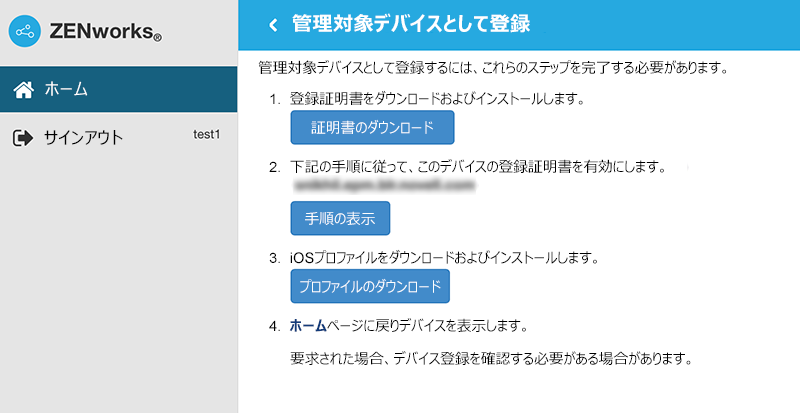Click the 管理対象デバイスとして登録 header title

410,24
